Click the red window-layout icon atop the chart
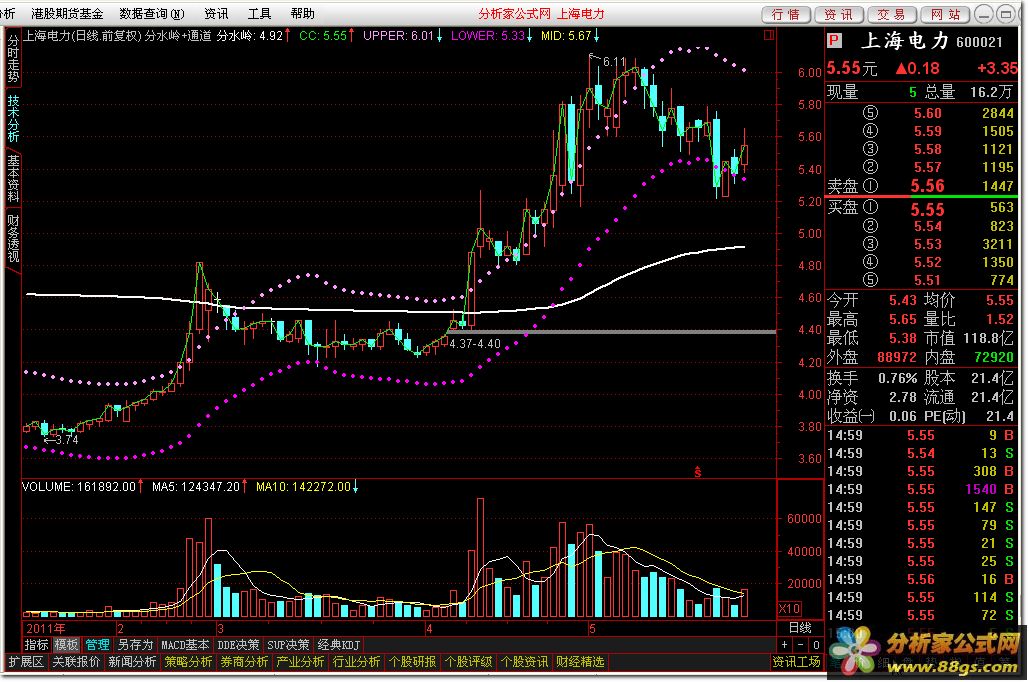This screenshot has height=682, width=1029. 768,35
